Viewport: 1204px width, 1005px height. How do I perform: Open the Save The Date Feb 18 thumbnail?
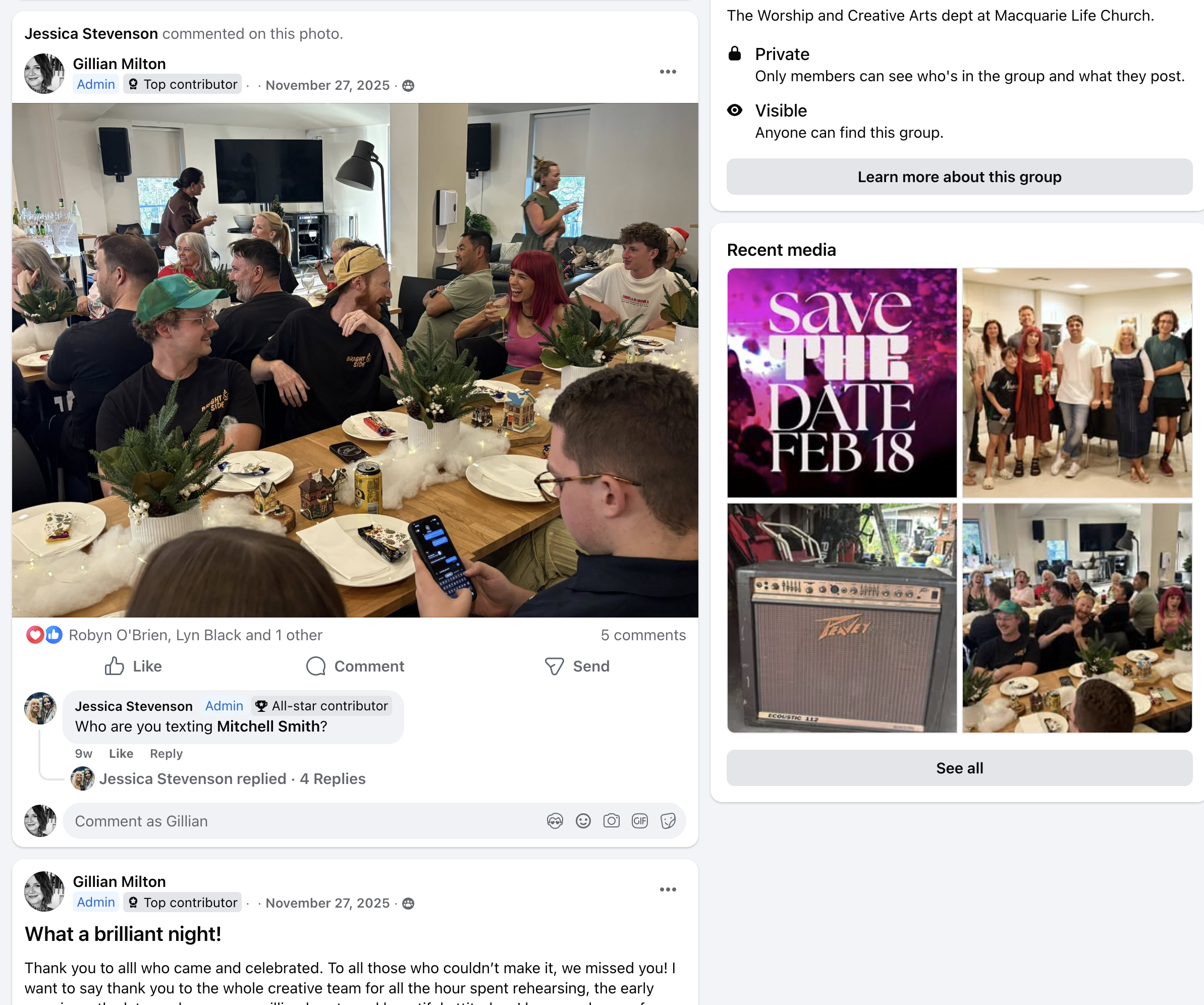coord(842,382)
